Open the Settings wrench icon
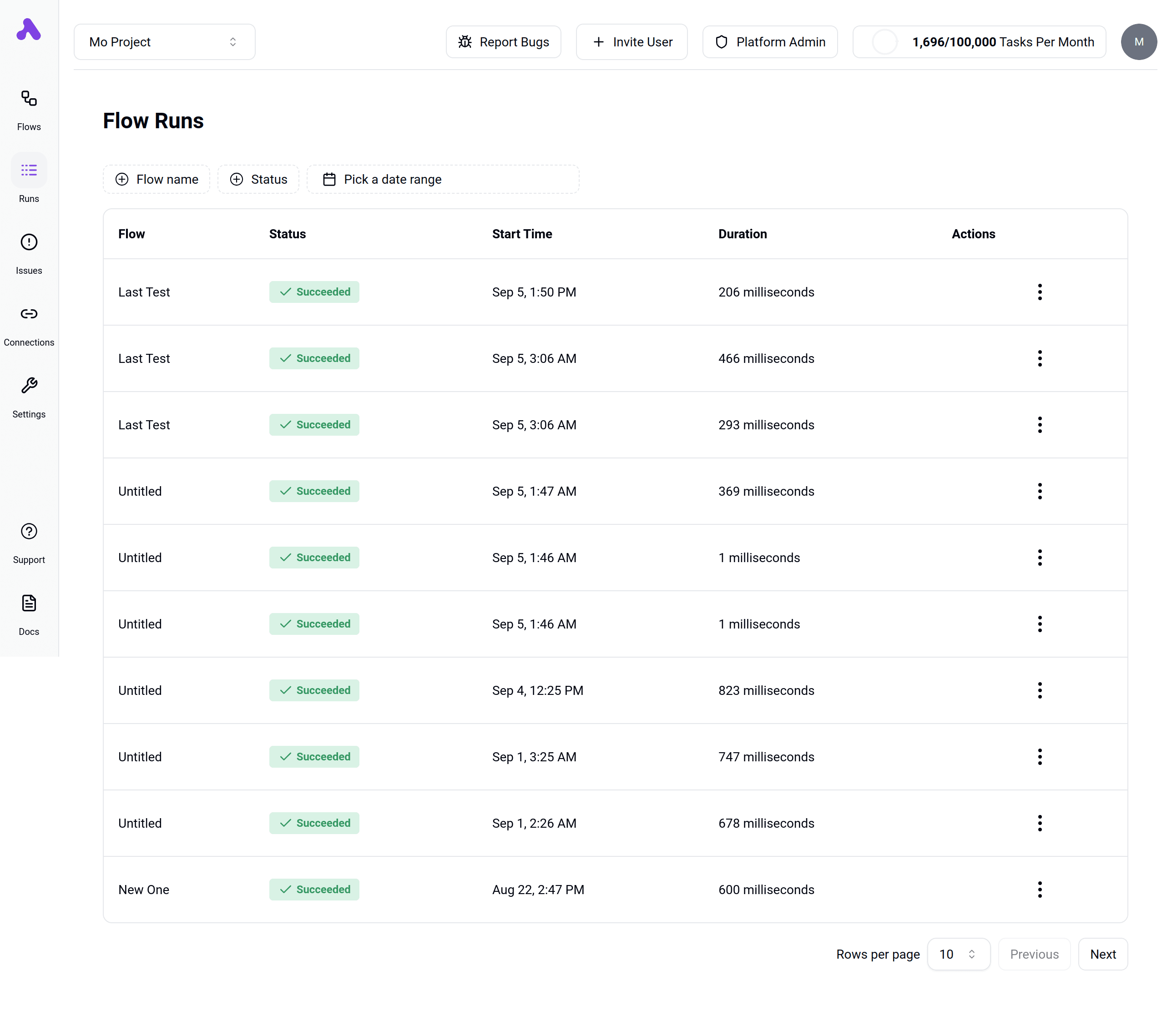Image resolution: width=1172 pixels, height=1036 pixels. click(29, 386)
